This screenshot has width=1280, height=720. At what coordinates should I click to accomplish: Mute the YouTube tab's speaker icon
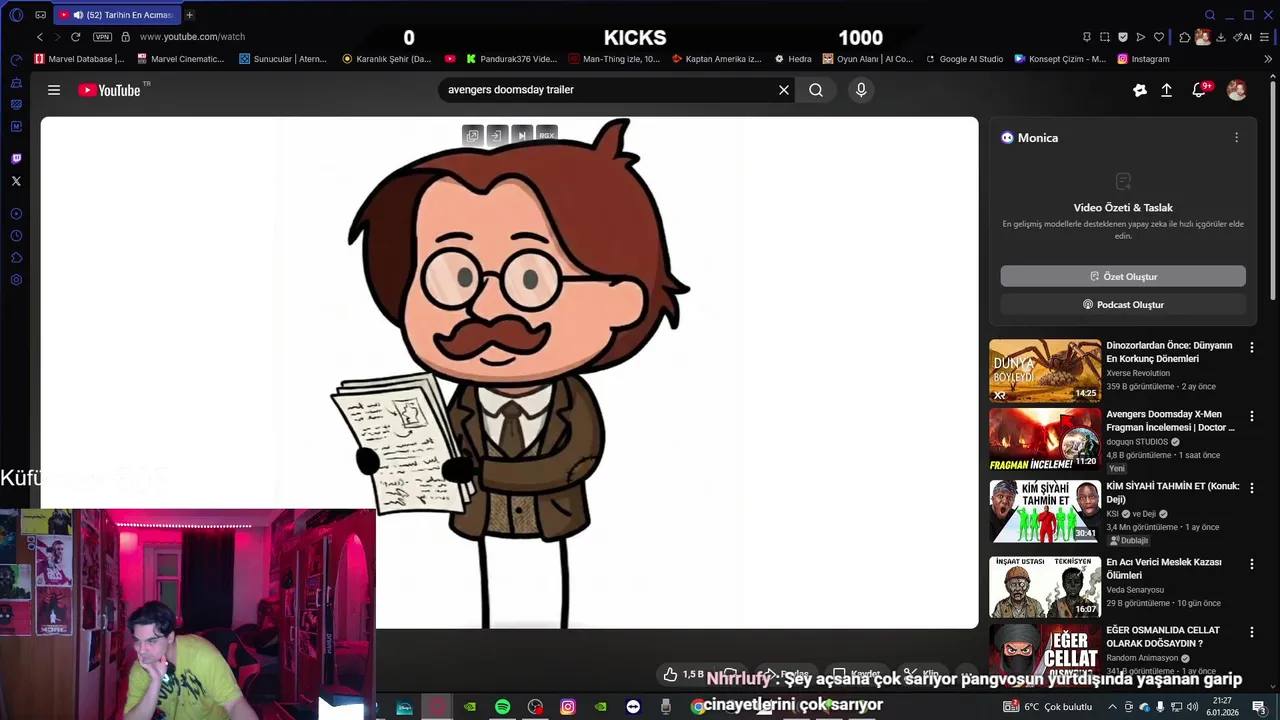coord(78,15)
